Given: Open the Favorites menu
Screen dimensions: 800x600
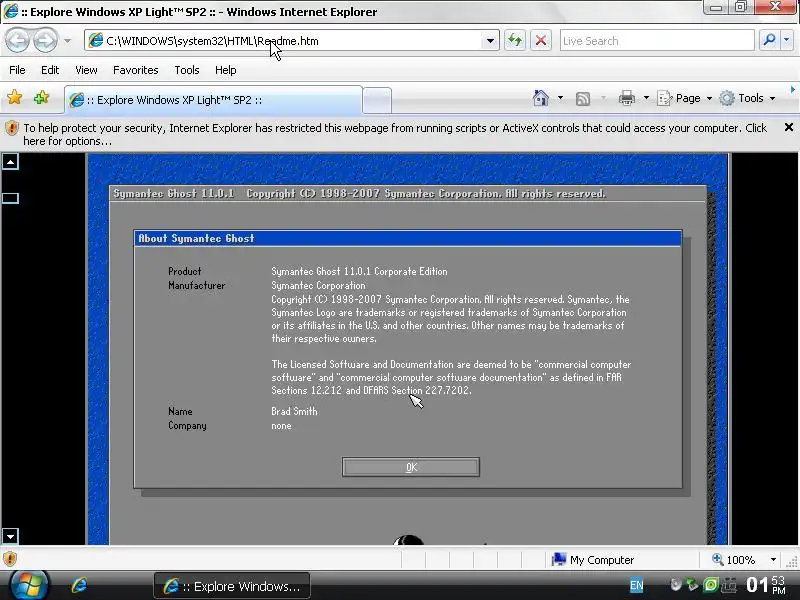Looking at the screenshot, I should click(x=136, y=70).
